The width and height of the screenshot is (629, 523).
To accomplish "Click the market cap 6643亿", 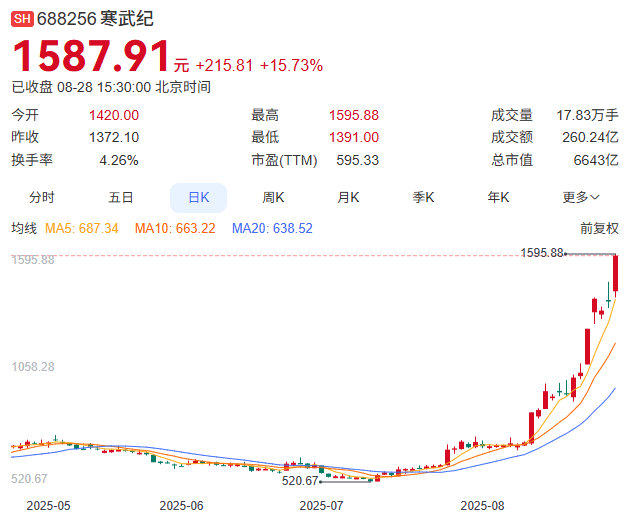I will [596, 160].
